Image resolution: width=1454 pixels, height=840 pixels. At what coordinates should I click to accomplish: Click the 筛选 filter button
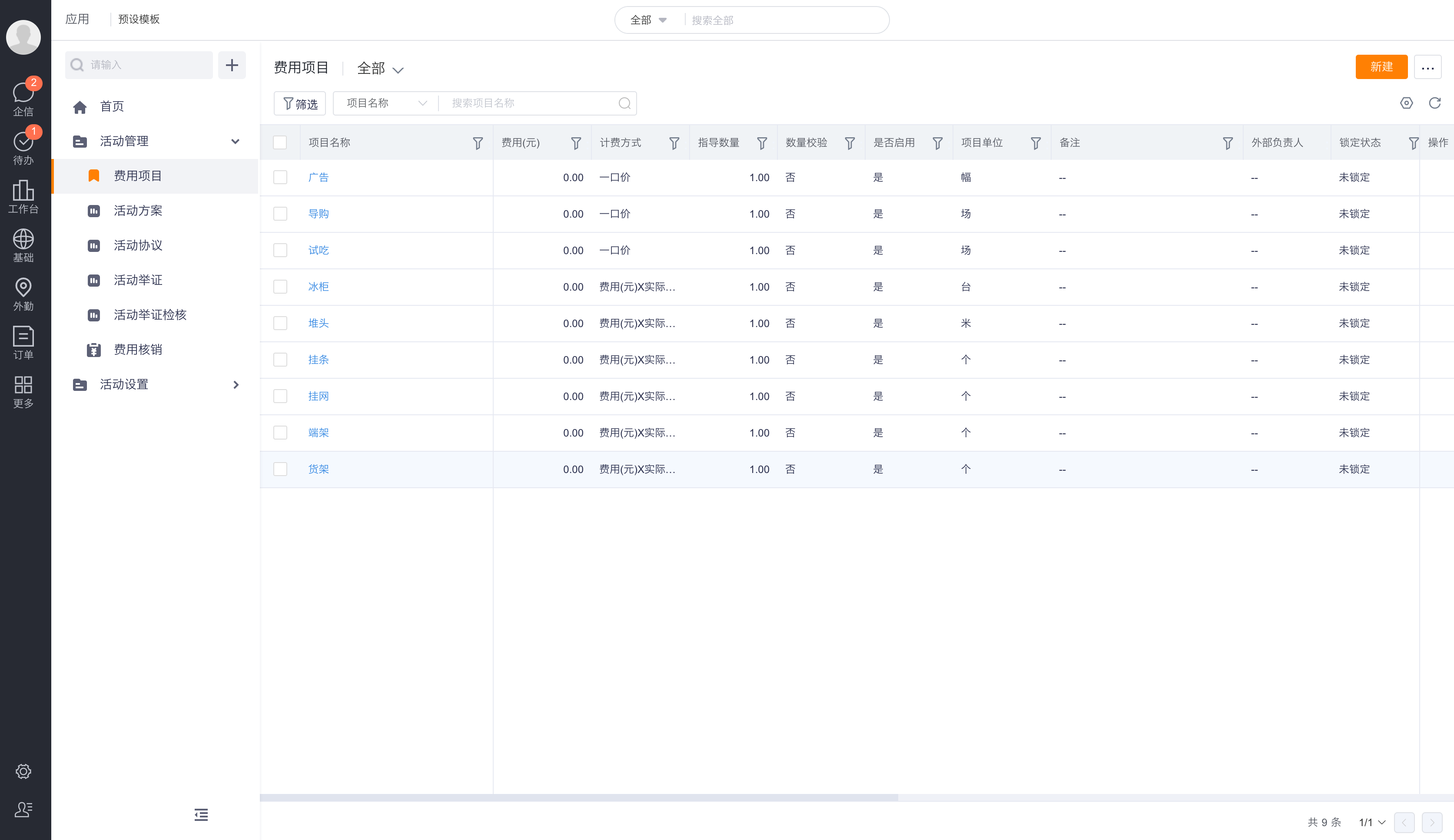click(x=300, y=104)
